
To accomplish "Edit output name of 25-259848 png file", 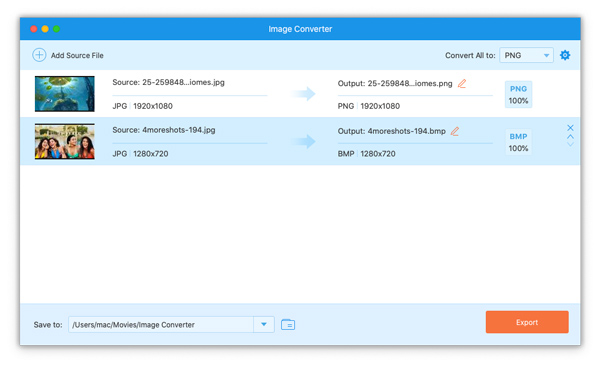I will pyautogui.click(x=462, y=83).
